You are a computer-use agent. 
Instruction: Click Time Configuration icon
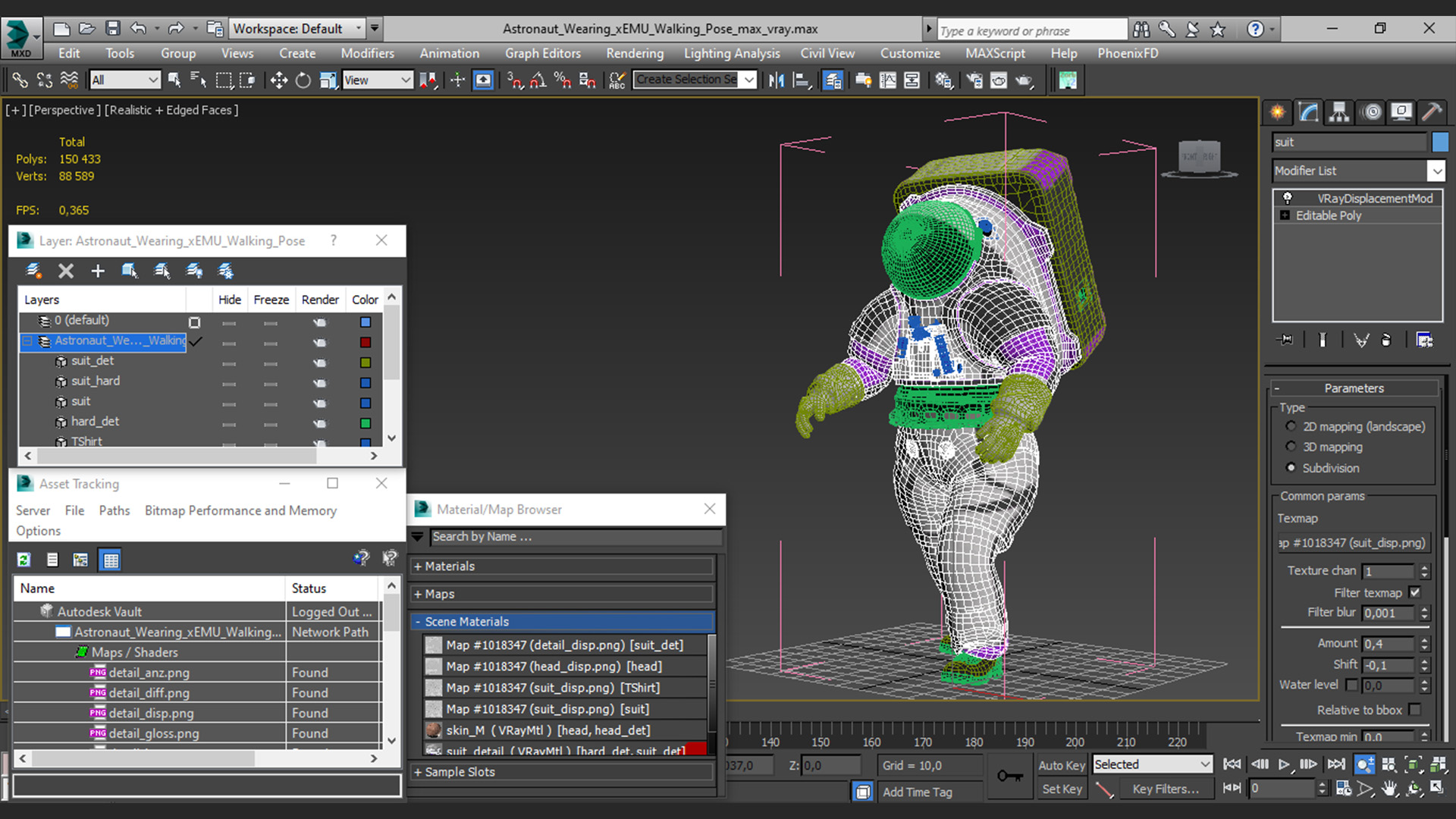pos(1343,789)
